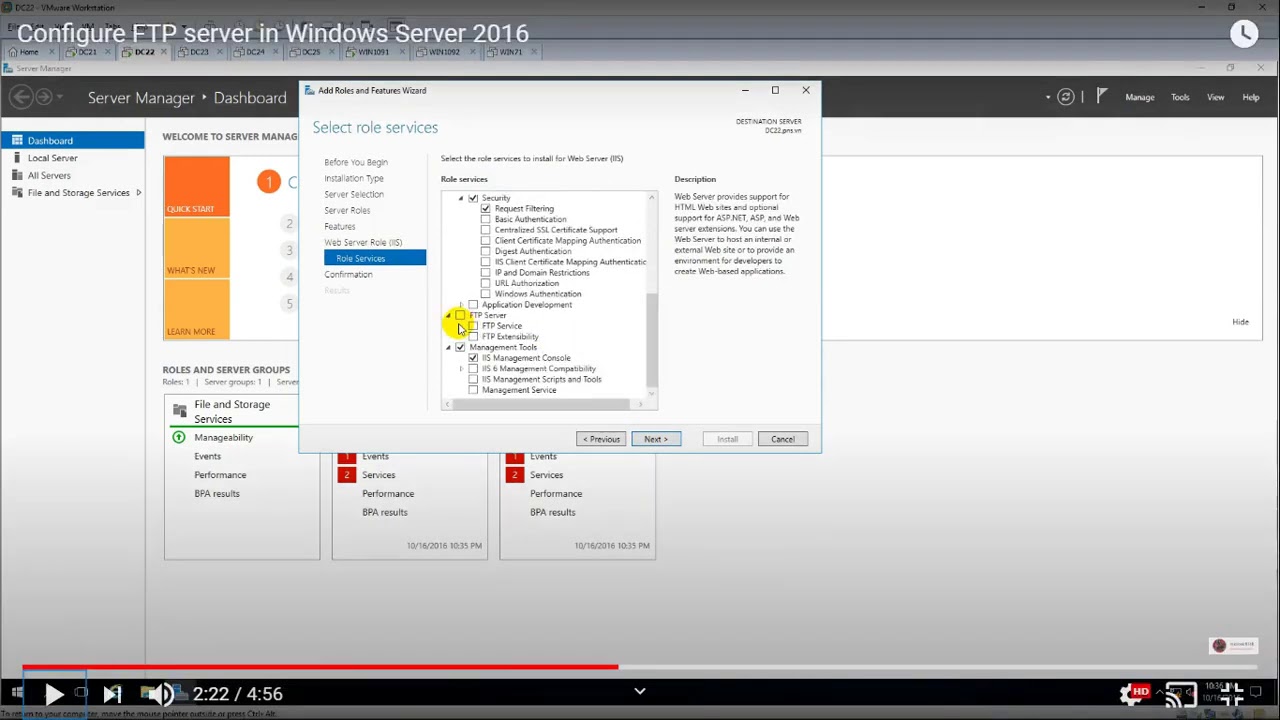Open YouTube player settings gear
The image size is (1280, 720).
[x=1134, y=694]
